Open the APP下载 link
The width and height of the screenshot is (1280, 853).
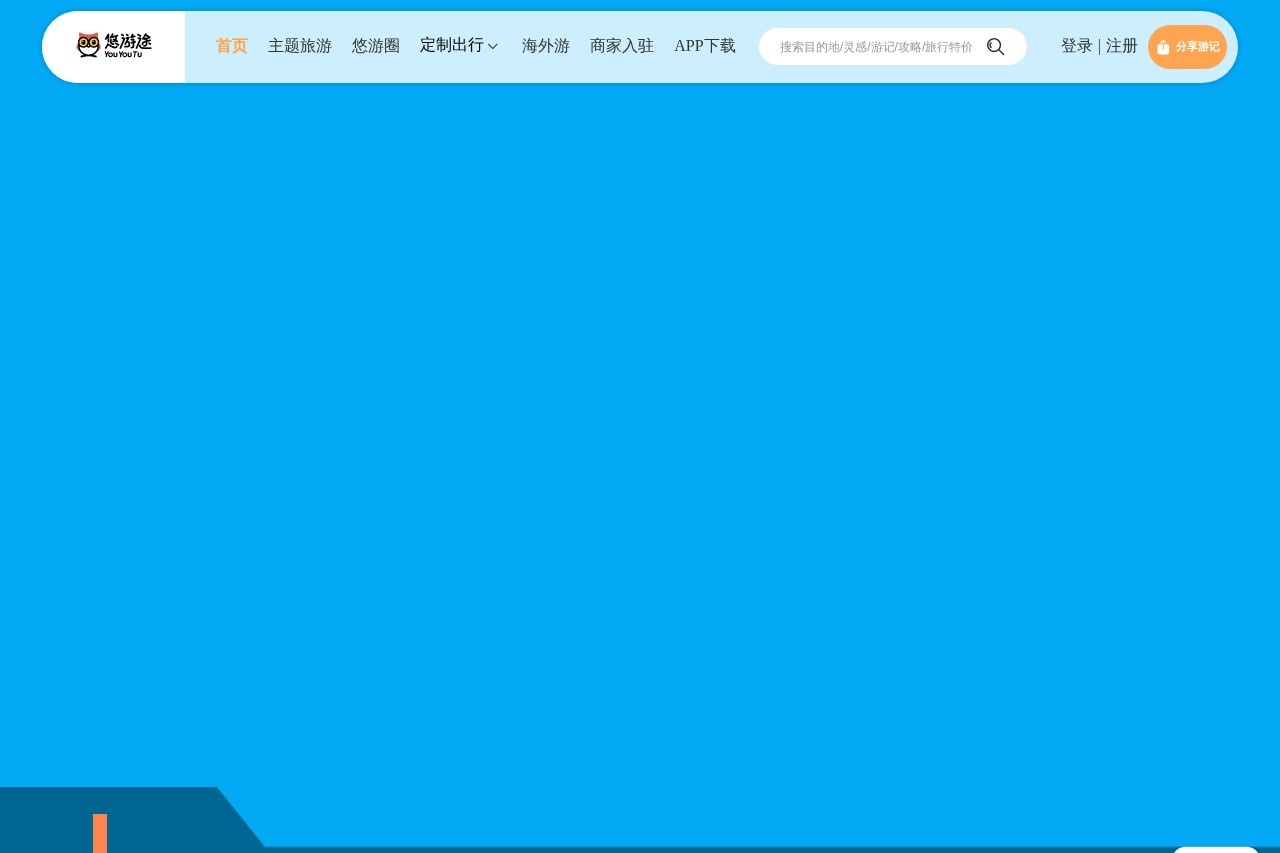coord(705,46)
